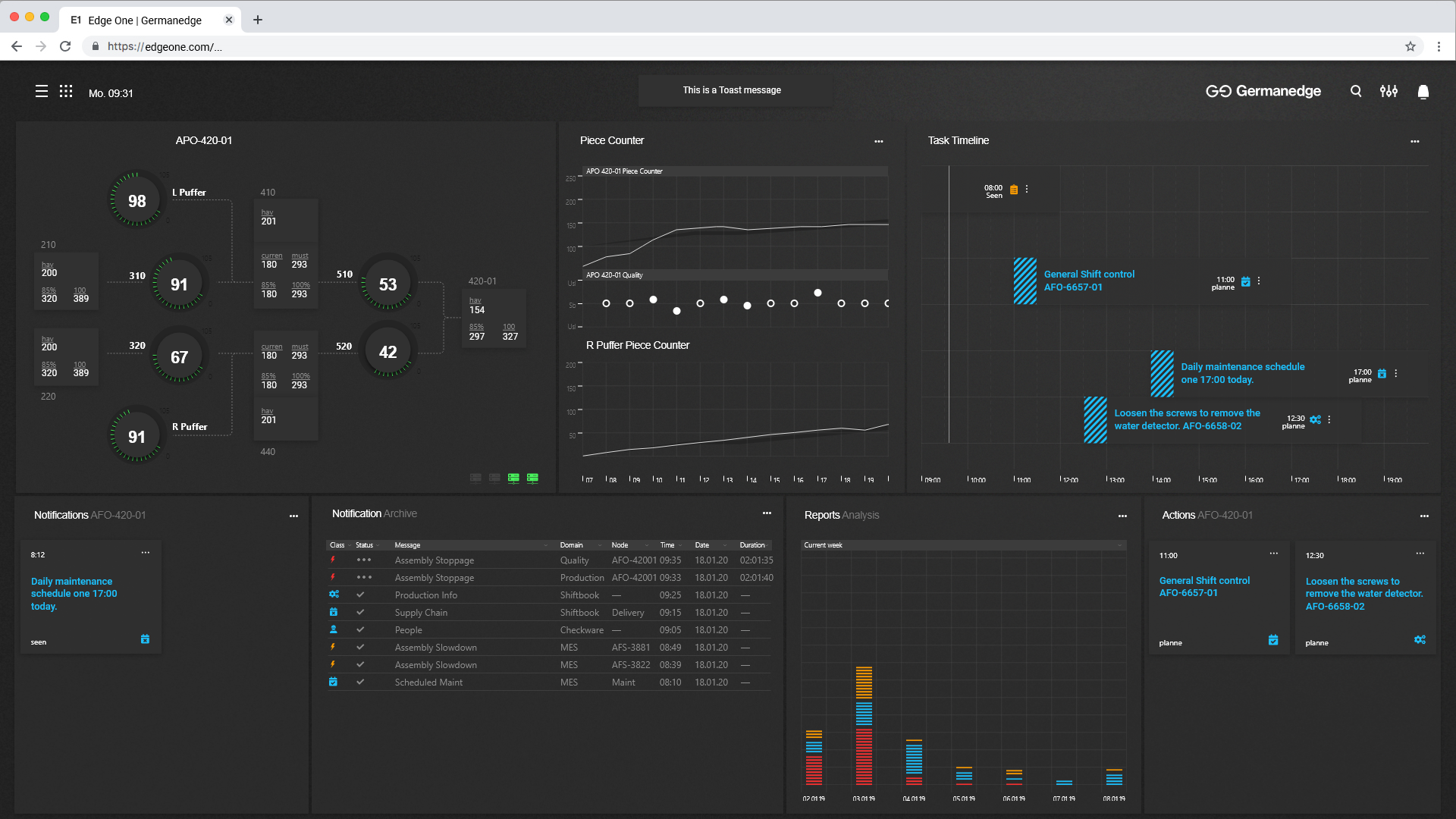1456x819 pixels.
Task: Open the hamburger menu
Action: pos(42,92)
